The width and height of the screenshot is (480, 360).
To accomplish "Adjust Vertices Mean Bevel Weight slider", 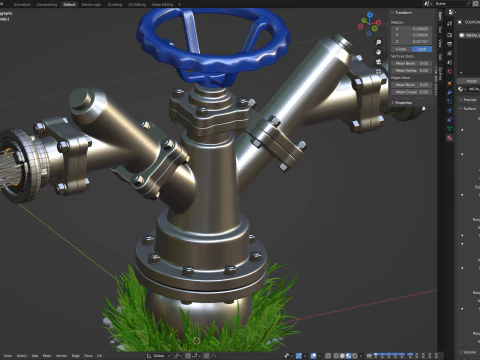I will (412, 63).
